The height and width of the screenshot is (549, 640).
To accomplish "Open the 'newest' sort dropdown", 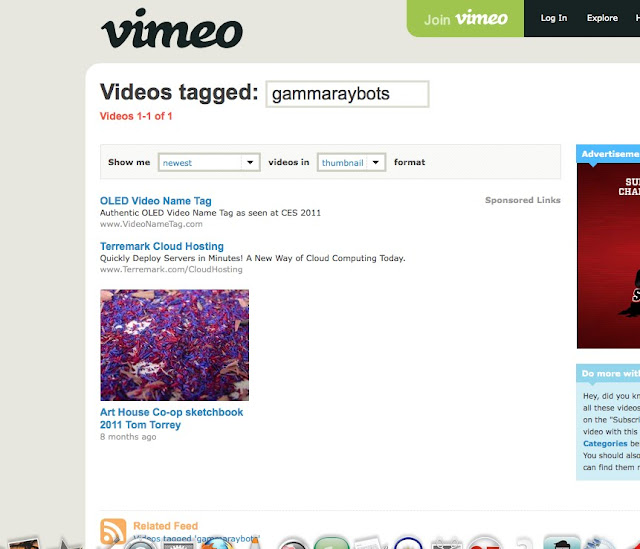I will [x=209, y=162].
